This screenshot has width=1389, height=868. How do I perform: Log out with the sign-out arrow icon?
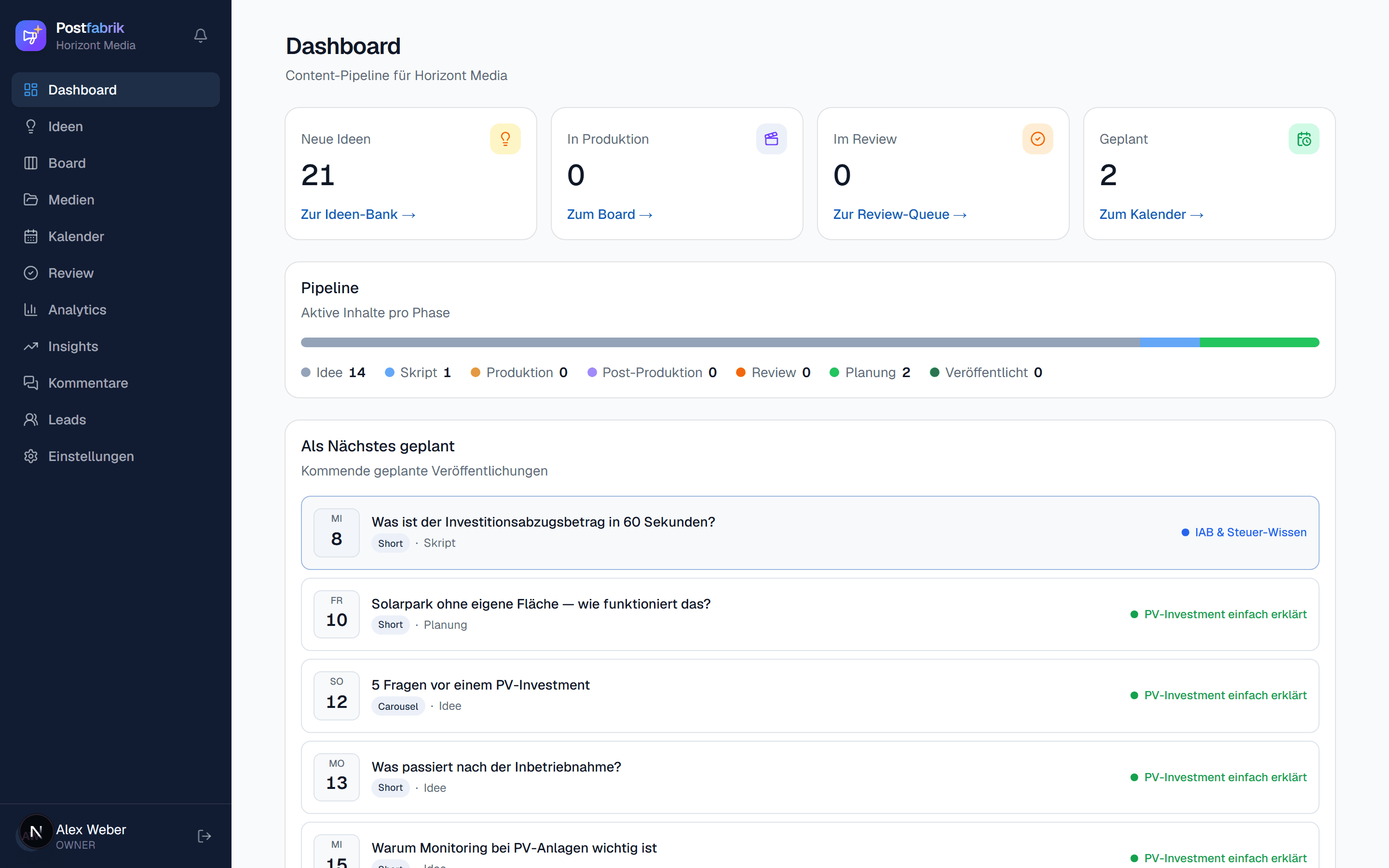tap(204, 836)
